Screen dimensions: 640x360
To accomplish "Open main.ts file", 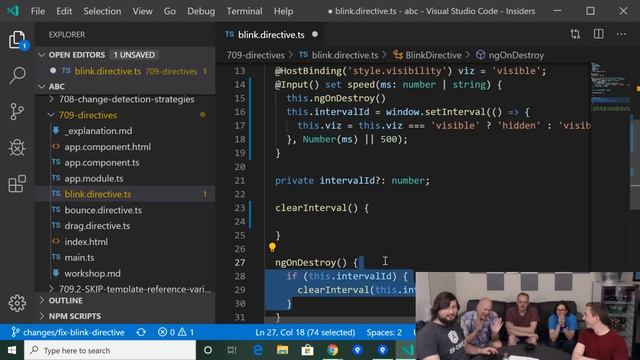I will point(79,258).
